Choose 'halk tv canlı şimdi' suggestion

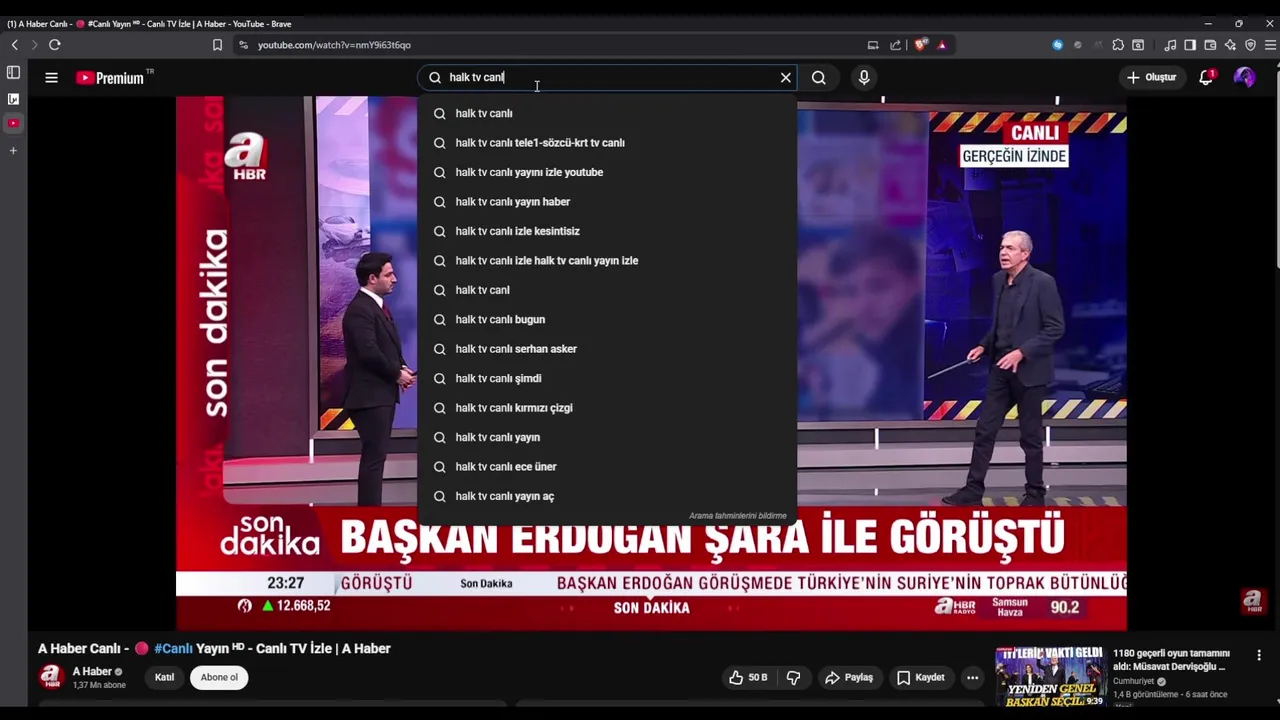607,379
